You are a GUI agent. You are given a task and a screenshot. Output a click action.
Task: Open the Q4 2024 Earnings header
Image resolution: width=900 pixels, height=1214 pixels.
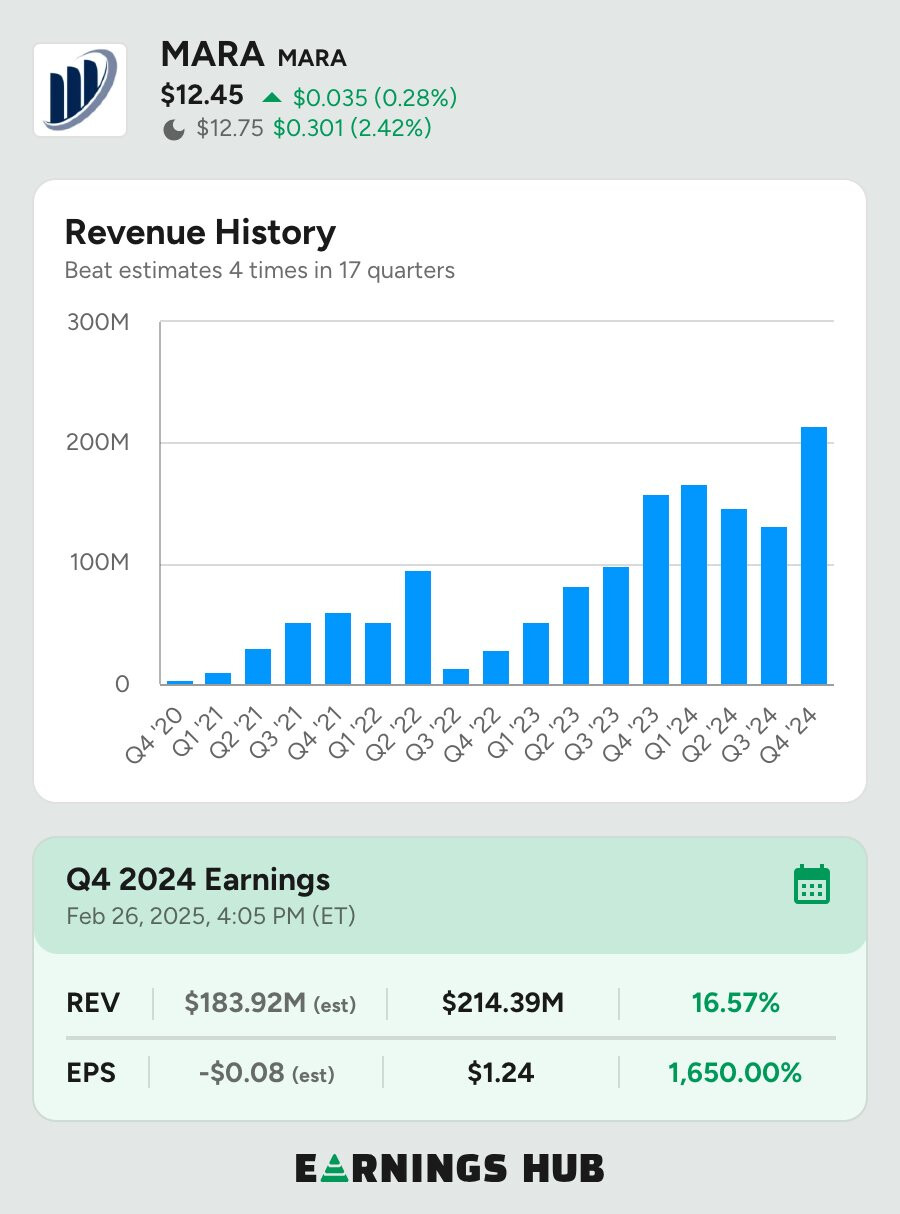click(x=198, y=880)
